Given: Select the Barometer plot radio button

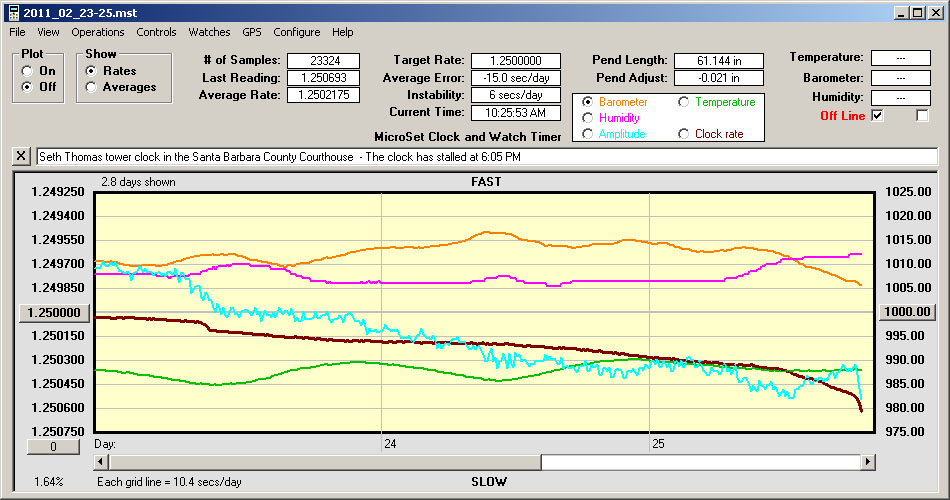Looking at the screenshot, I should (x=588, y=102).
